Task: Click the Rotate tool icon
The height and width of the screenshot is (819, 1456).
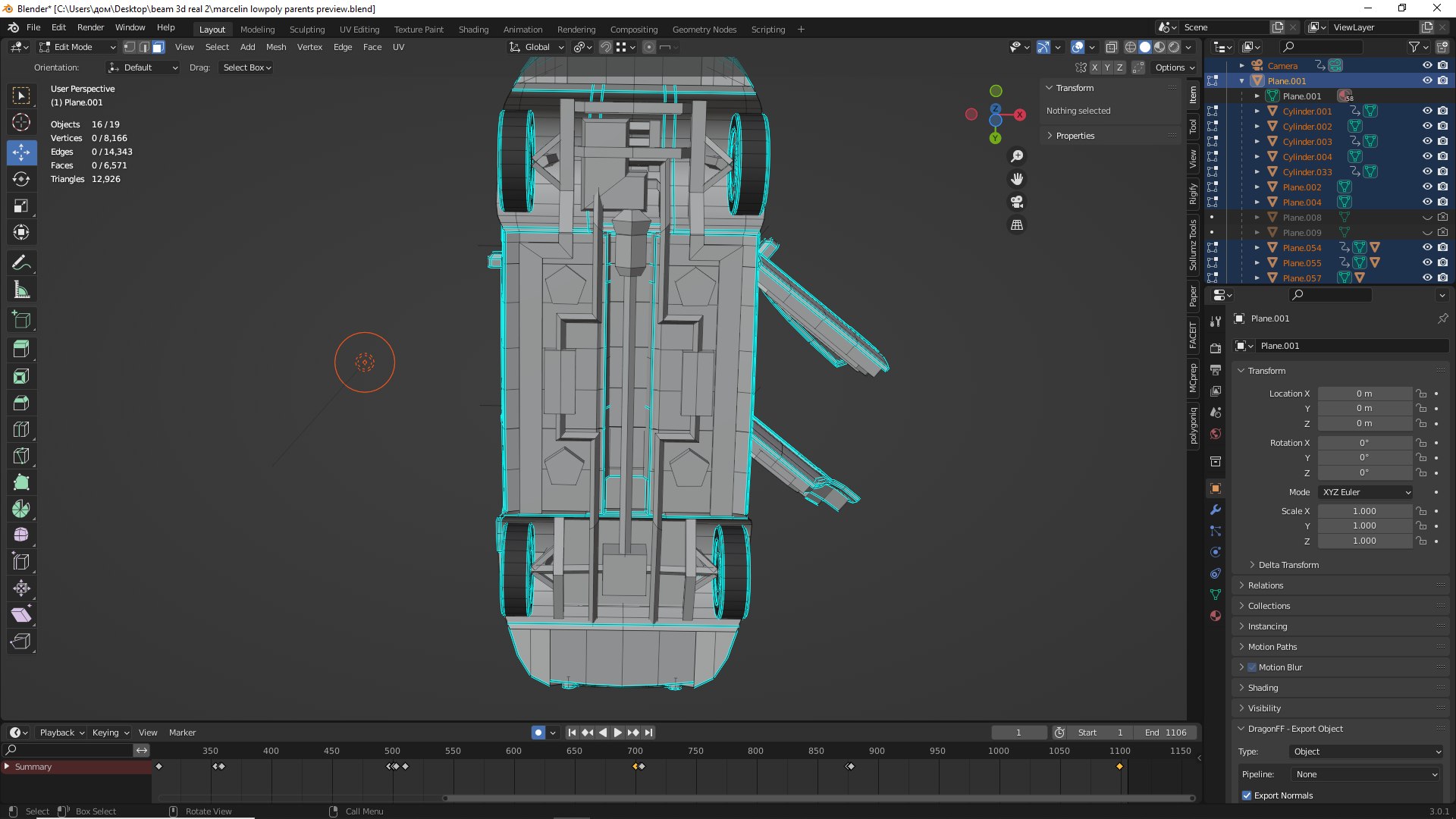Action: (21, 179)
